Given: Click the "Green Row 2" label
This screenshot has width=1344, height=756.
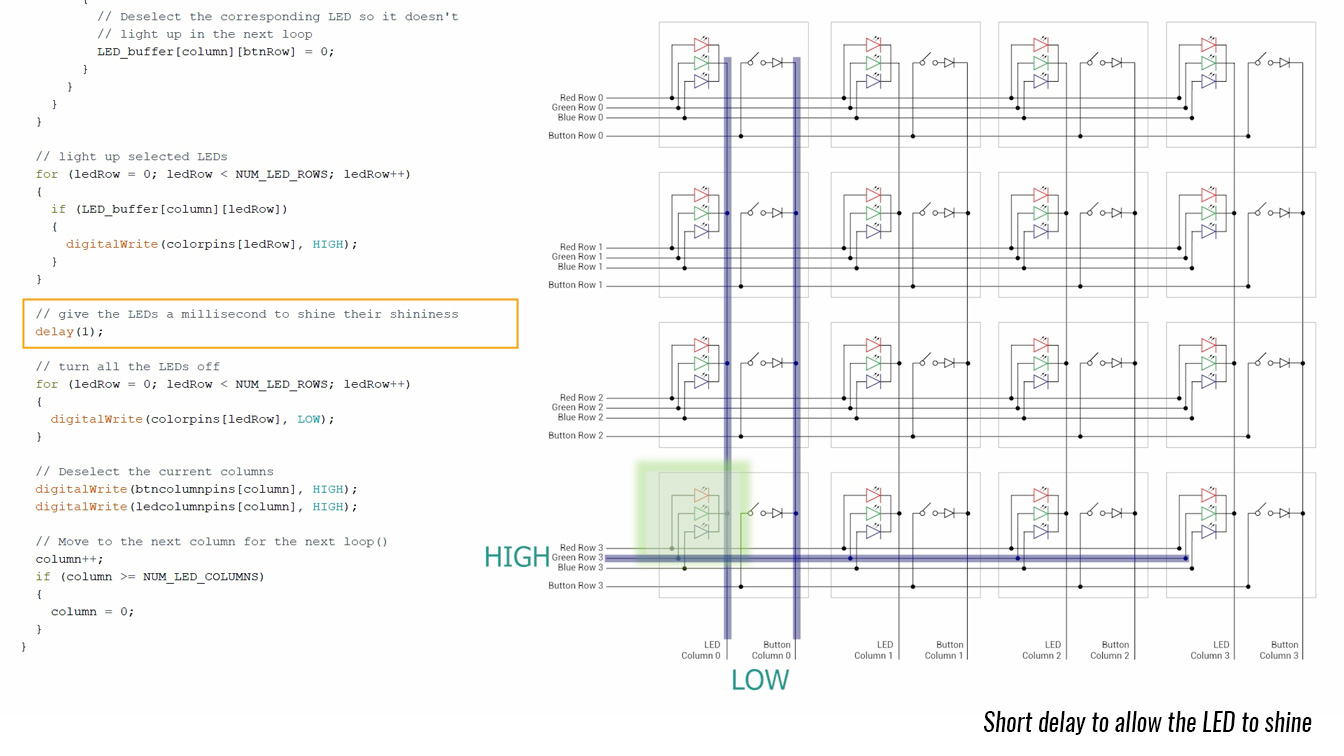Looking at the screenshot, I should click(x=578, y=408).
